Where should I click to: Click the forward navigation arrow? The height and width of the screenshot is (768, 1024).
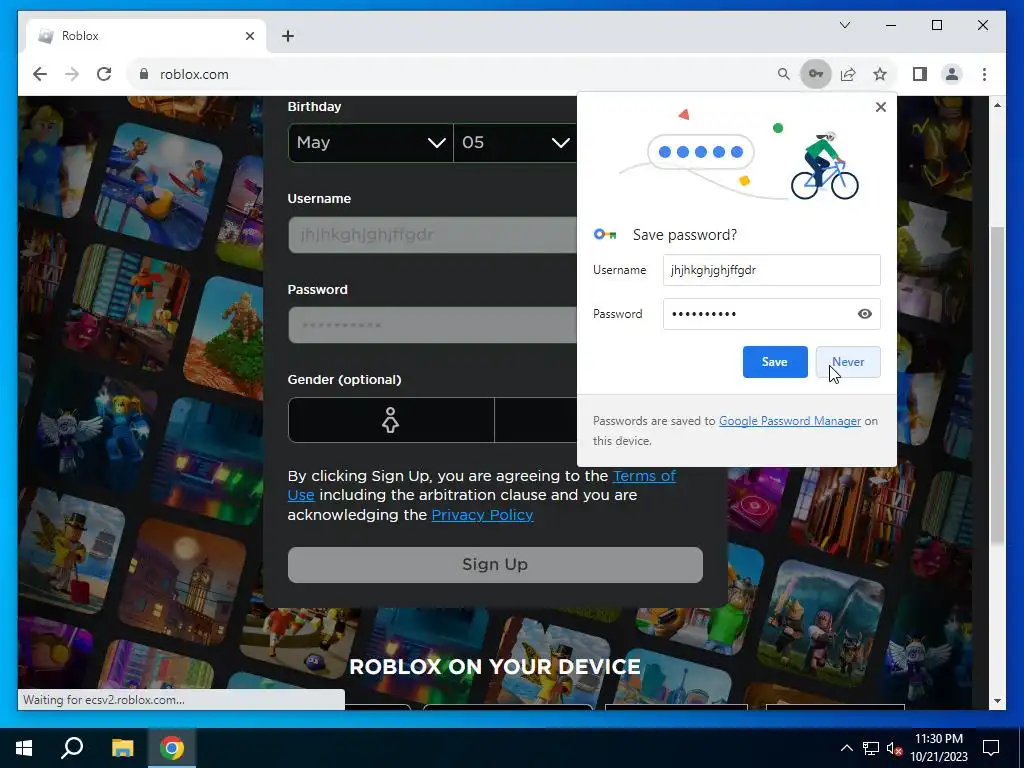(72, 74)
